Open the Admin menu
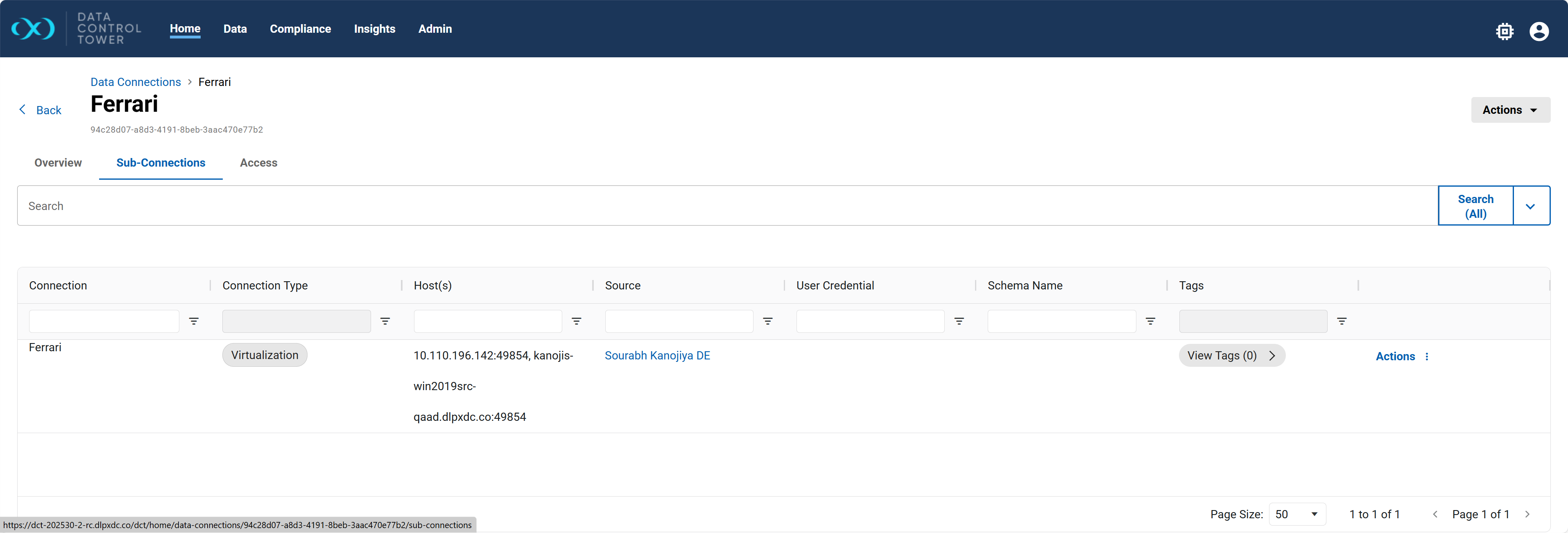The image size is (1568, 533). [434, 29]
